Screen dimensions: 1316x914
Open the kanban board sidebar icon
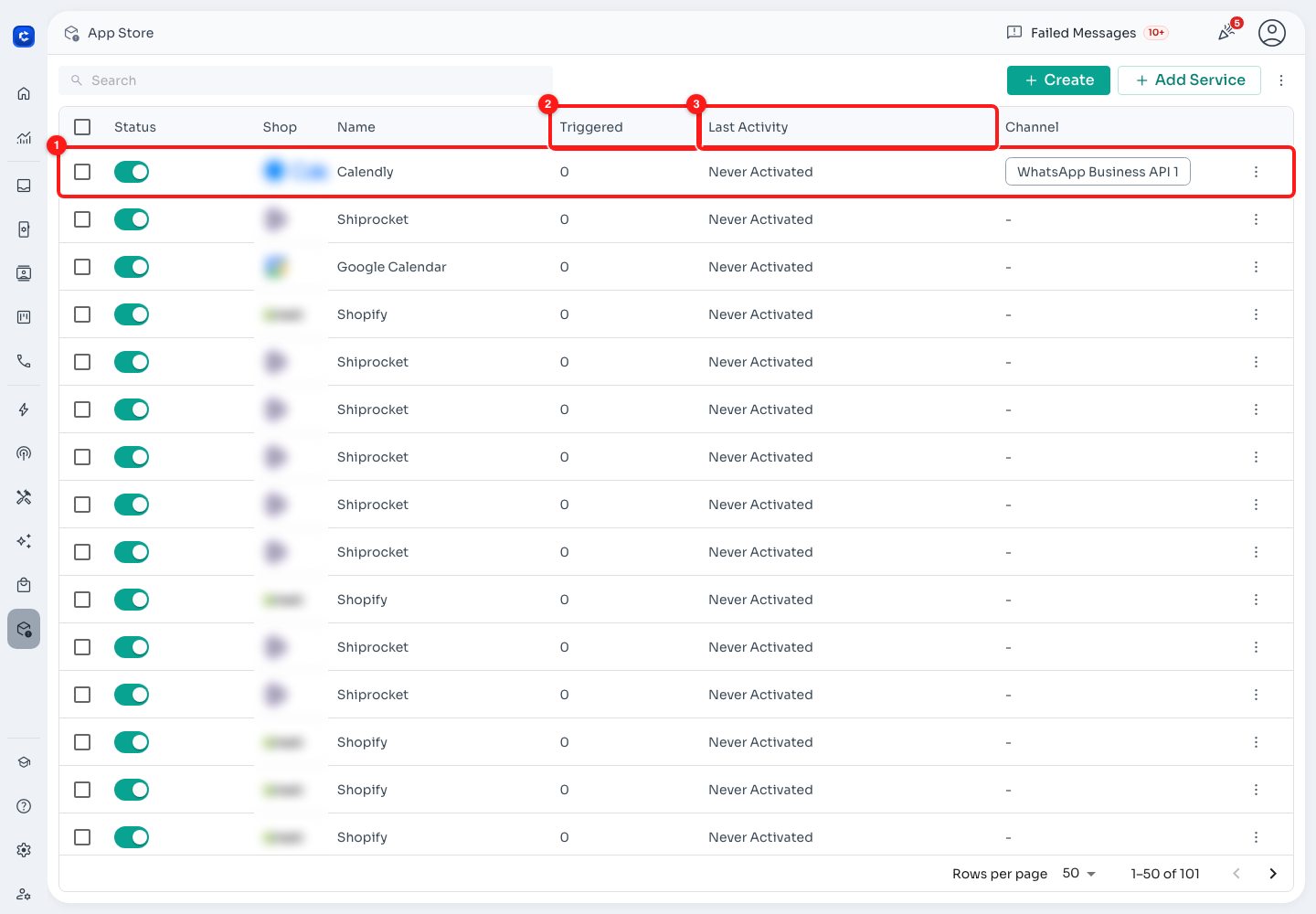click(x=24, y=317)
